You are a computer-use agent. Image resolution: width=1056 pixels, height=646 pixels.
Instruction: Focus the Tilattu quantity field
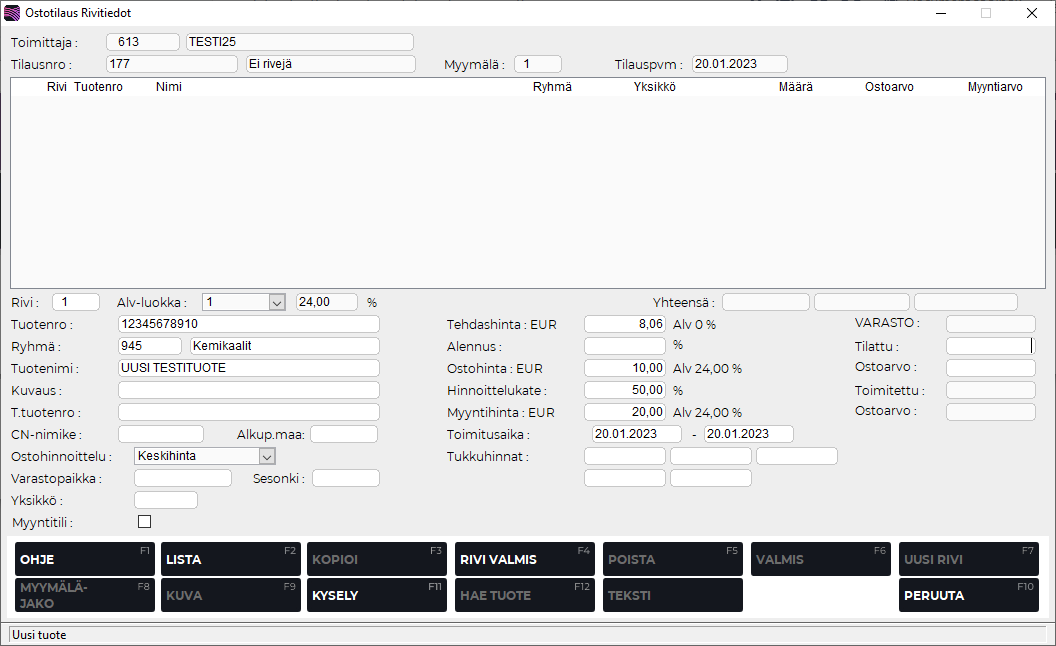pyautogui.click(x=990, y=346)
